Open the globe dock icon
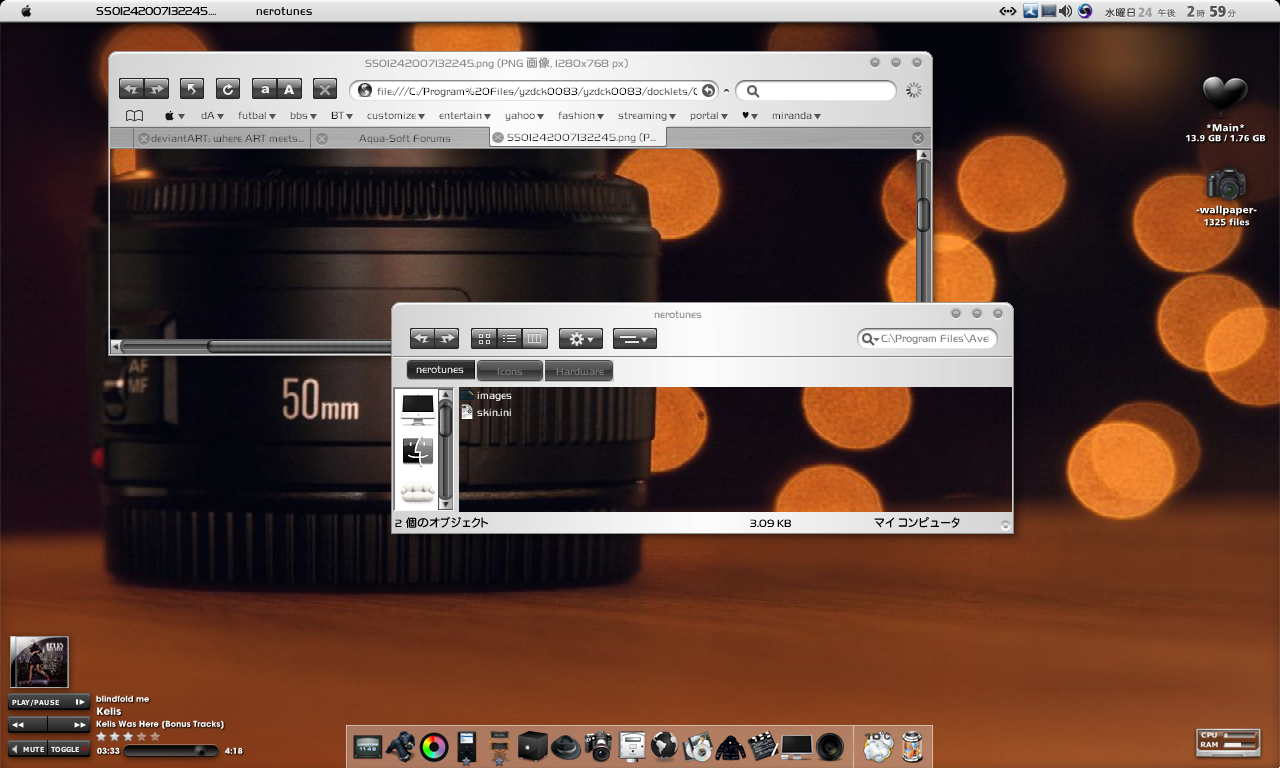1280x768 pixels. 664,746
